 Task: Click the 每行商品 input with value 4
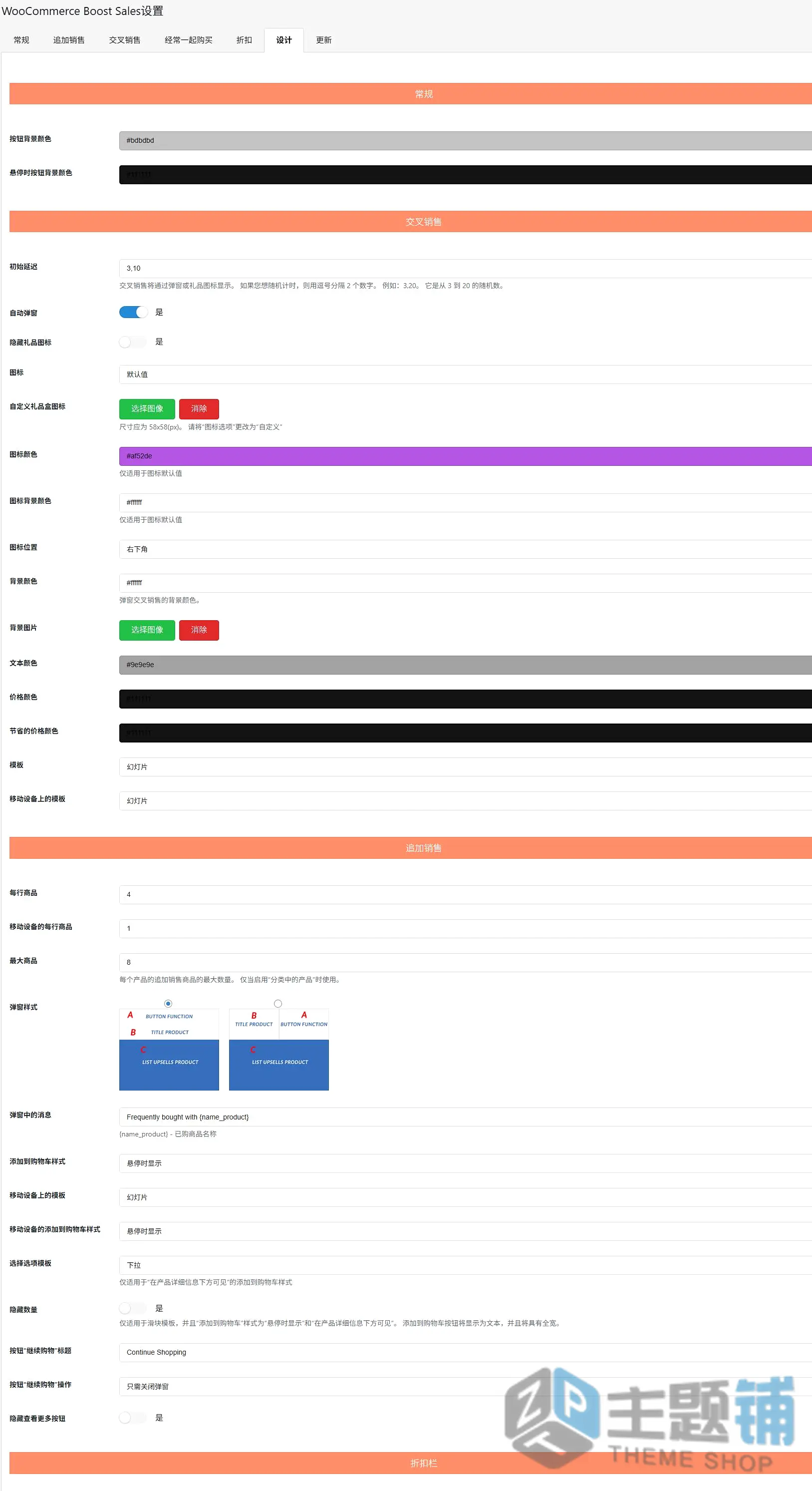[466, 895]
